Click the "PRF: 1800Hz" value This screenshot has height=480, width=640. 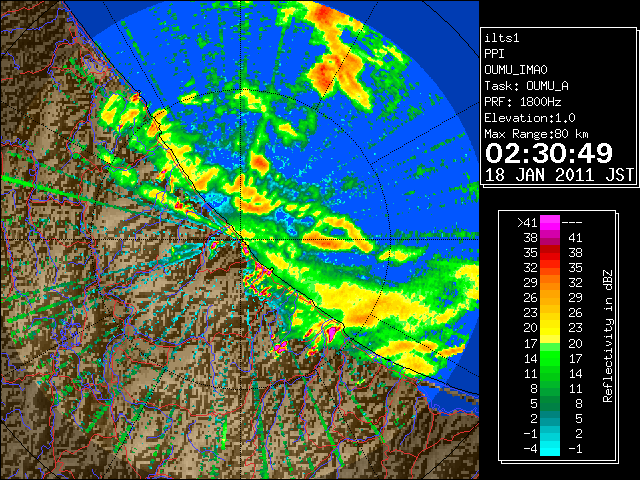pos(523,102)
